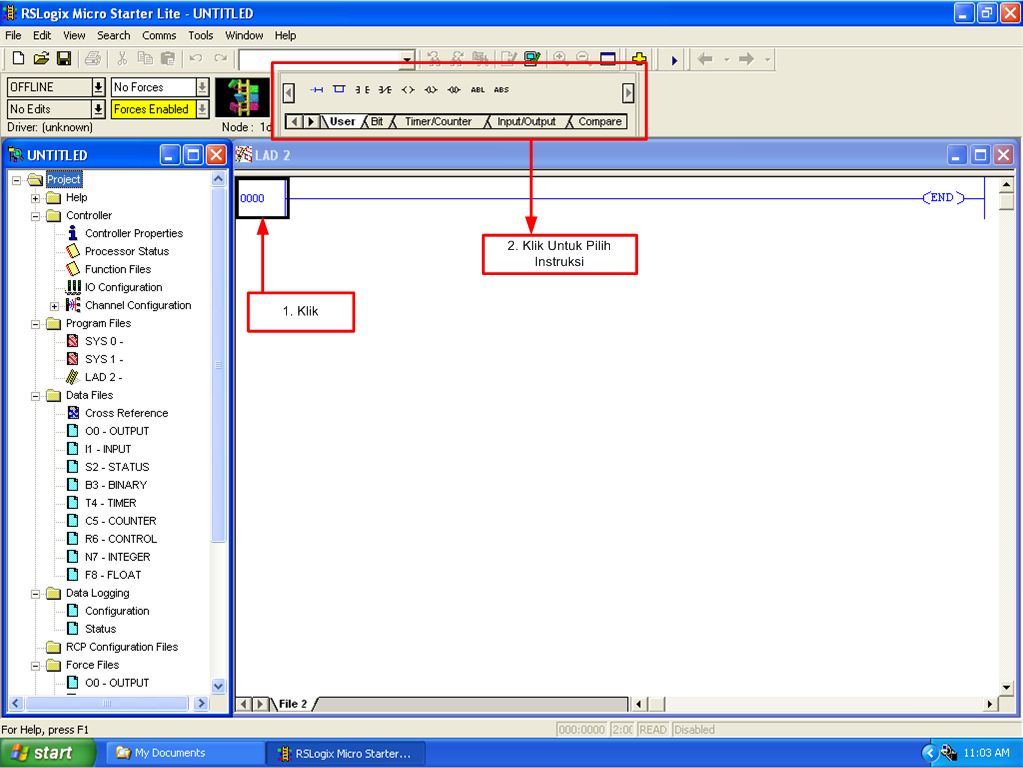
Task: Open the Forces Enabled dropdown
Action: [202, 109]
